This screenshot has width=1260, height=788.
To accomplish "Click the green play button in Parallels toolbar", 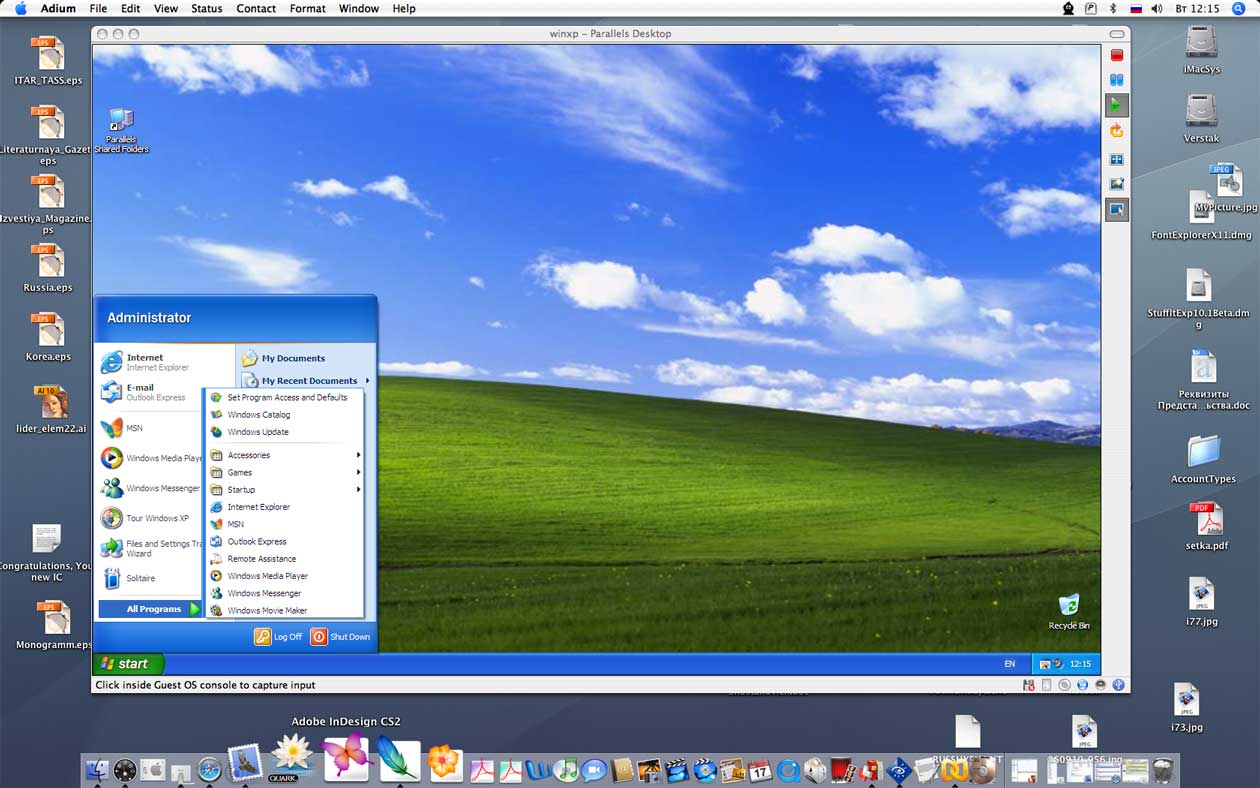I will (x=1117, y=105).
